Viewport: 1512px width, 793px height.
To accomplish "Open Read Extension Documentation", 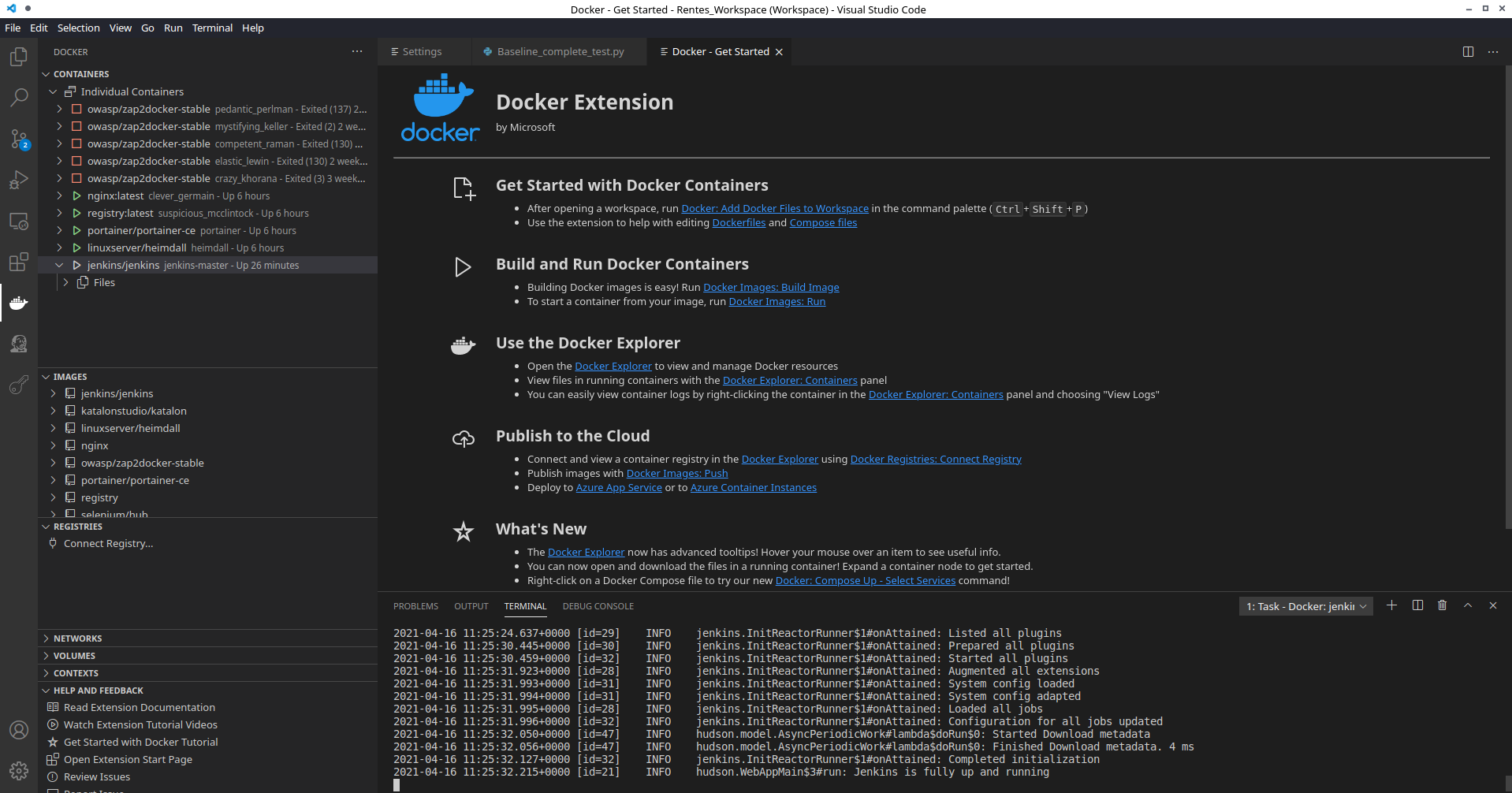I will click(208, 708).
